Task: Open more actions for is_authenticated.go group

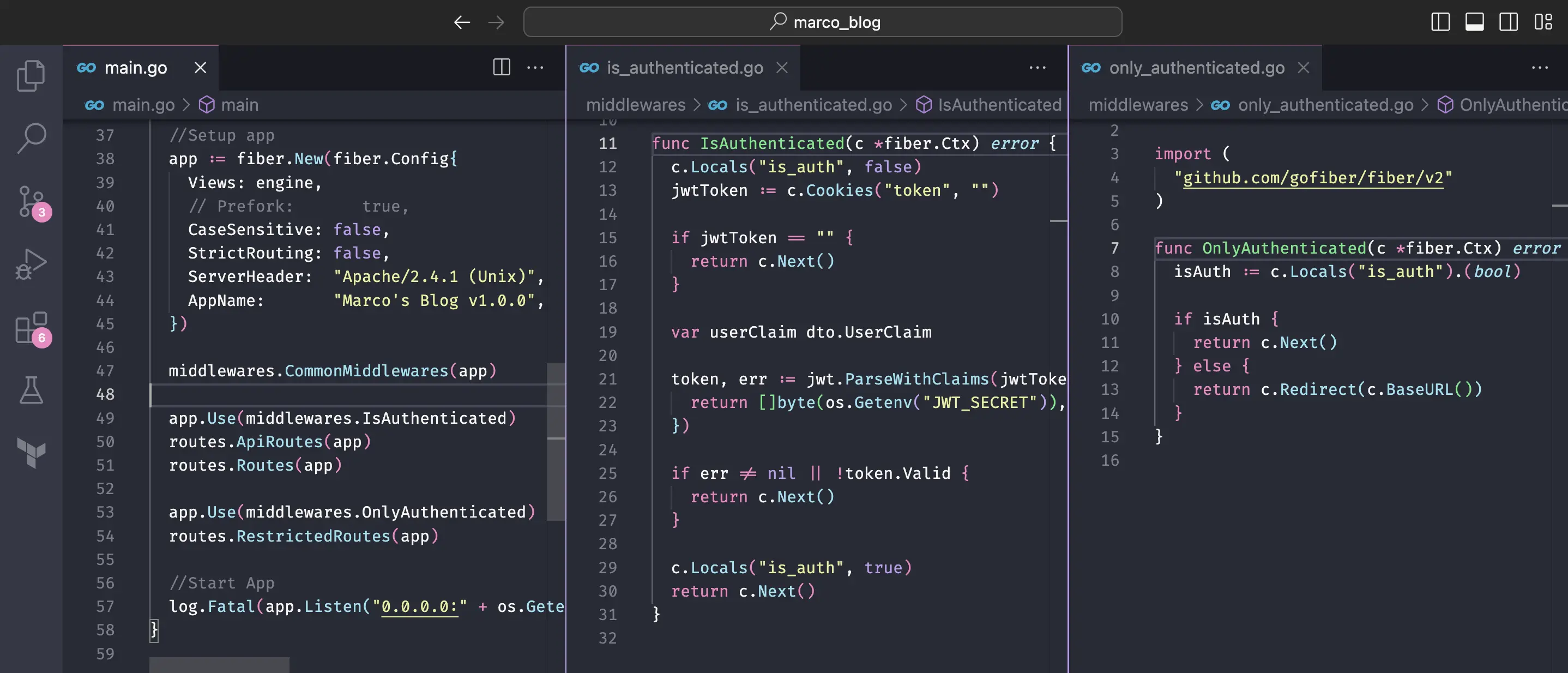Action: 1037,67
